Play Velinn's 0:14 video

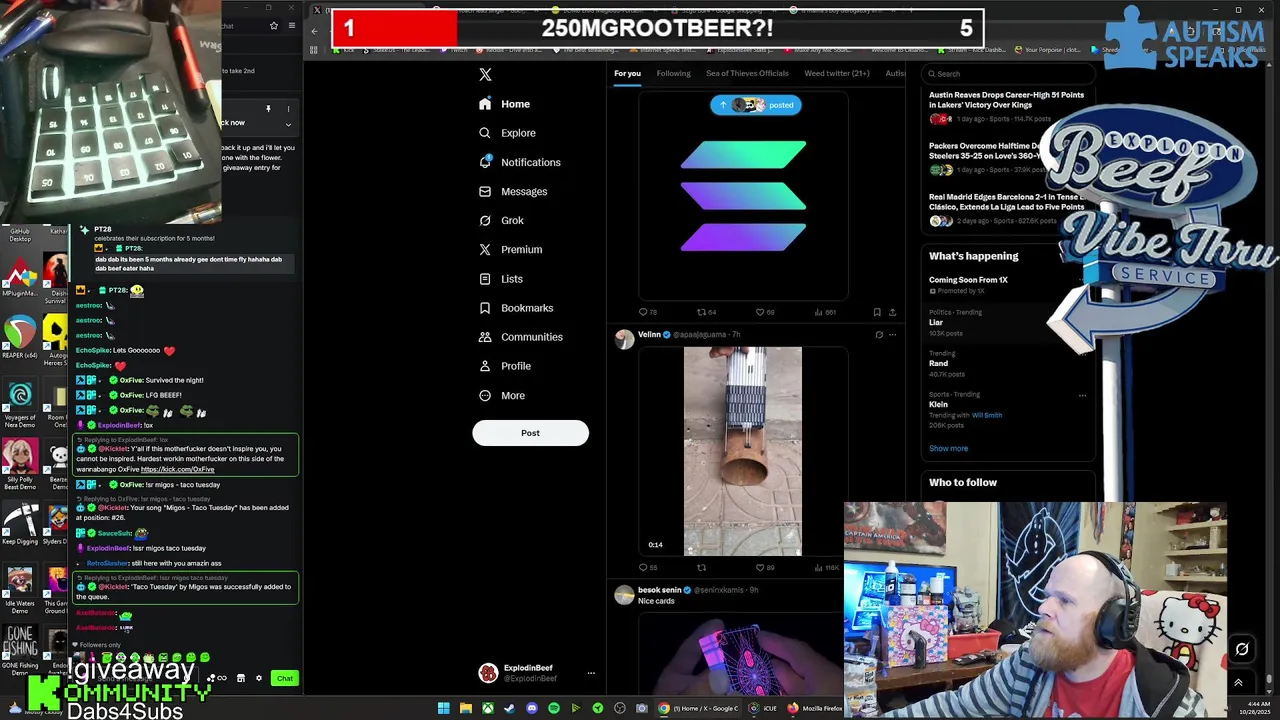(742, 451)
